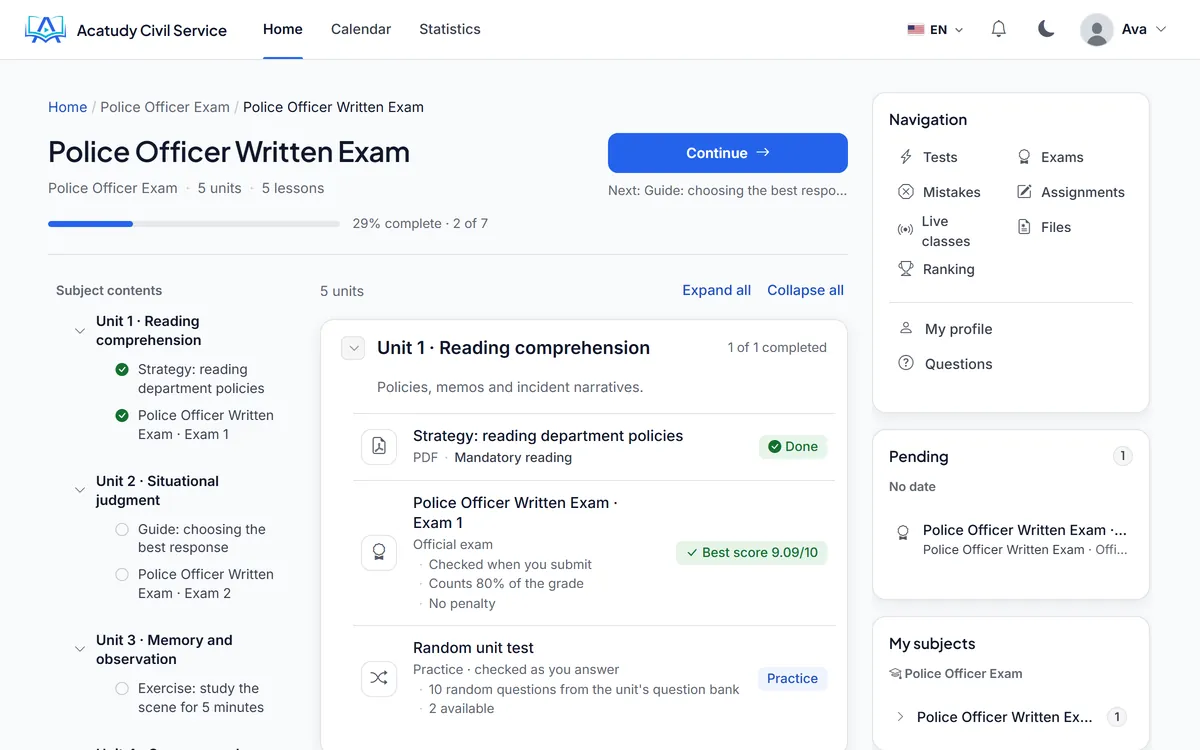Click count badge beside My subjects course

1118,717
